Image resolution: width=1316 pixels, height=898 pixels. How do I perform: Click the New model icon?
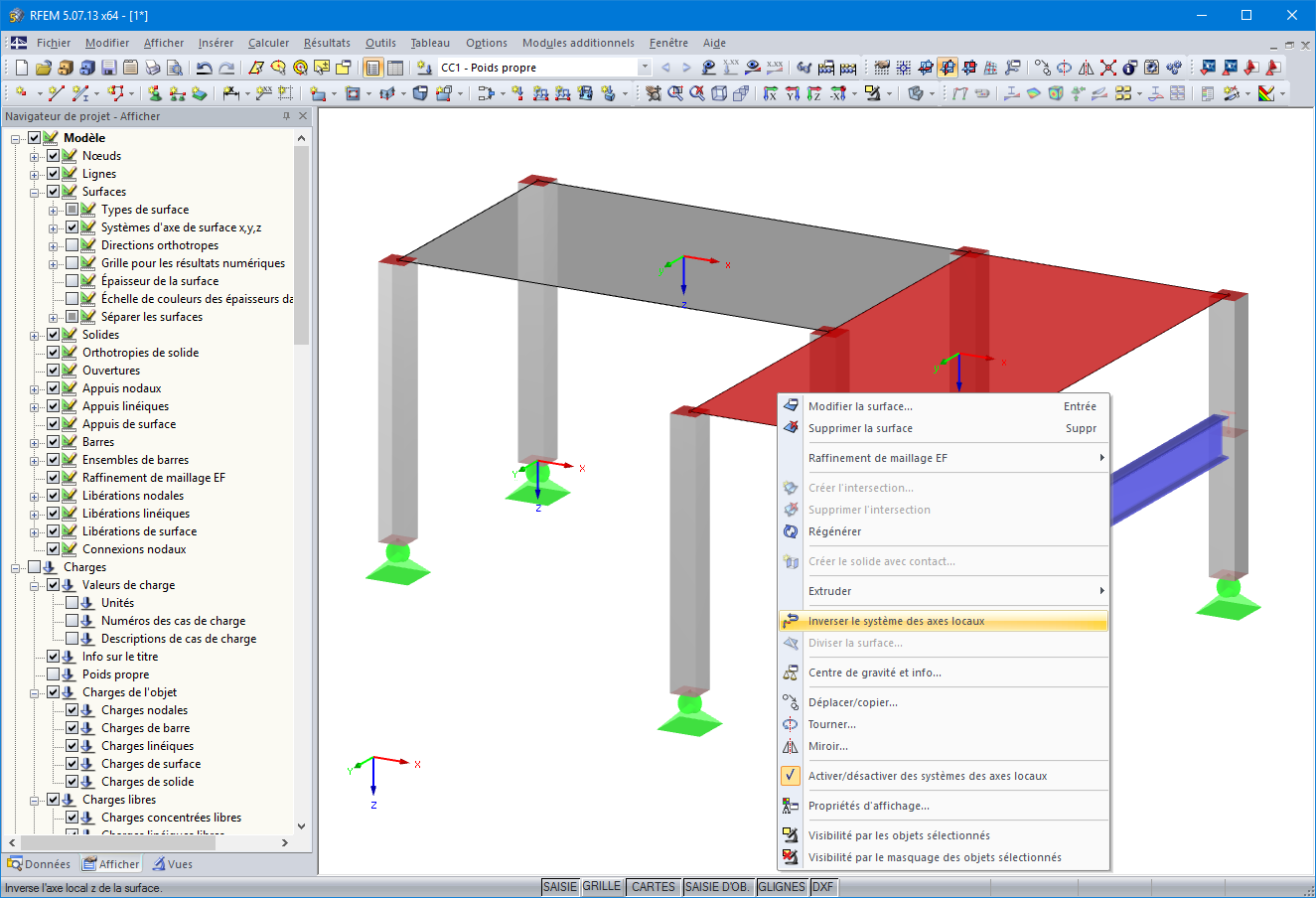(x=22, y=68)
